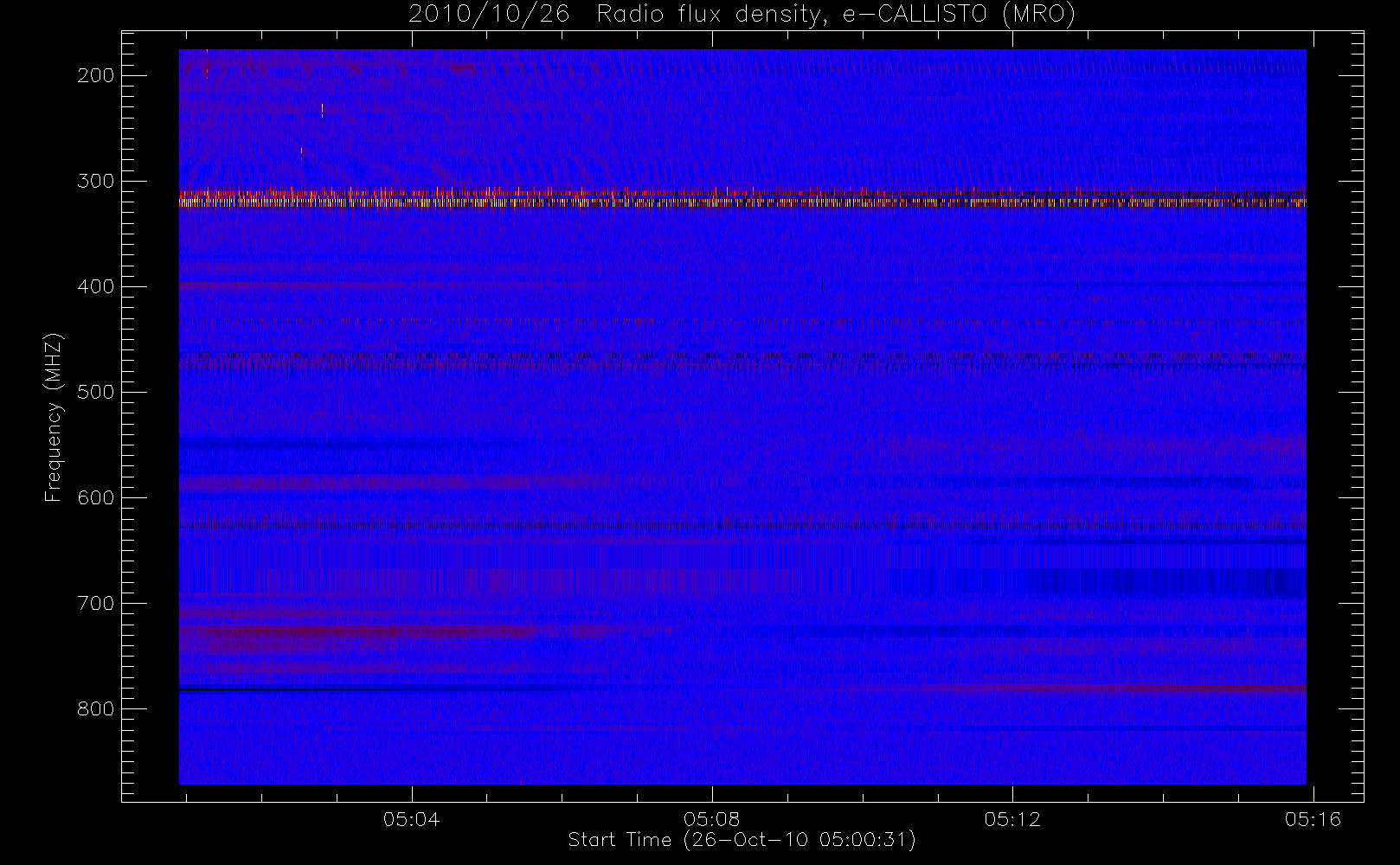The image size is (1400, 865).
Task: Select the 700 frequency tick label
Action: pyautogui.click(x=95, y=603)
